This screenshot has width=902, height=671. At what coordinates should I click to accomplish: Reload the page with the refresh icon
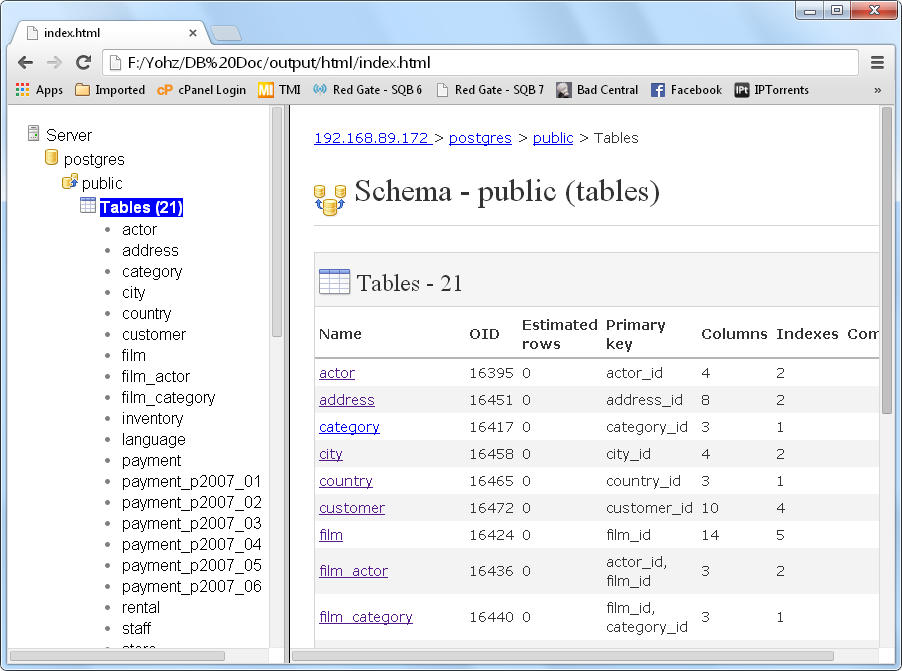(x=83, y=61)
